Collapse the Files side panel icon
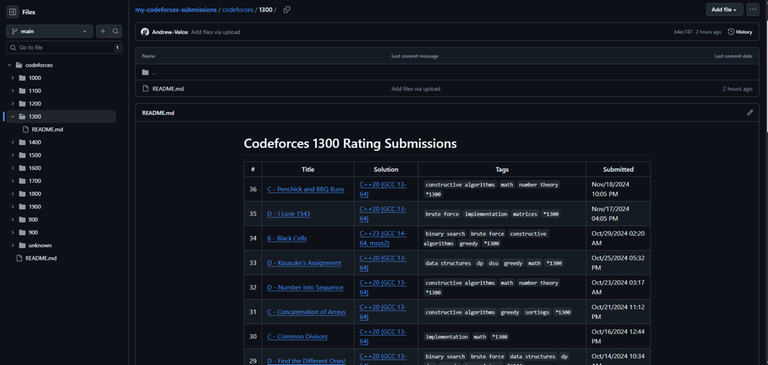Screen dimensions: 768x365 coord(13,12)
